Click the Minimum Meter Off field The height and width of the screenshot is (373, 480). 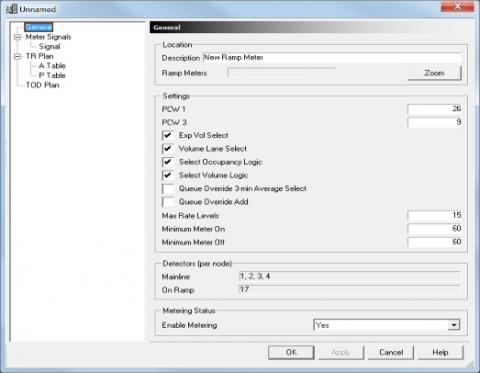(434, 242)
